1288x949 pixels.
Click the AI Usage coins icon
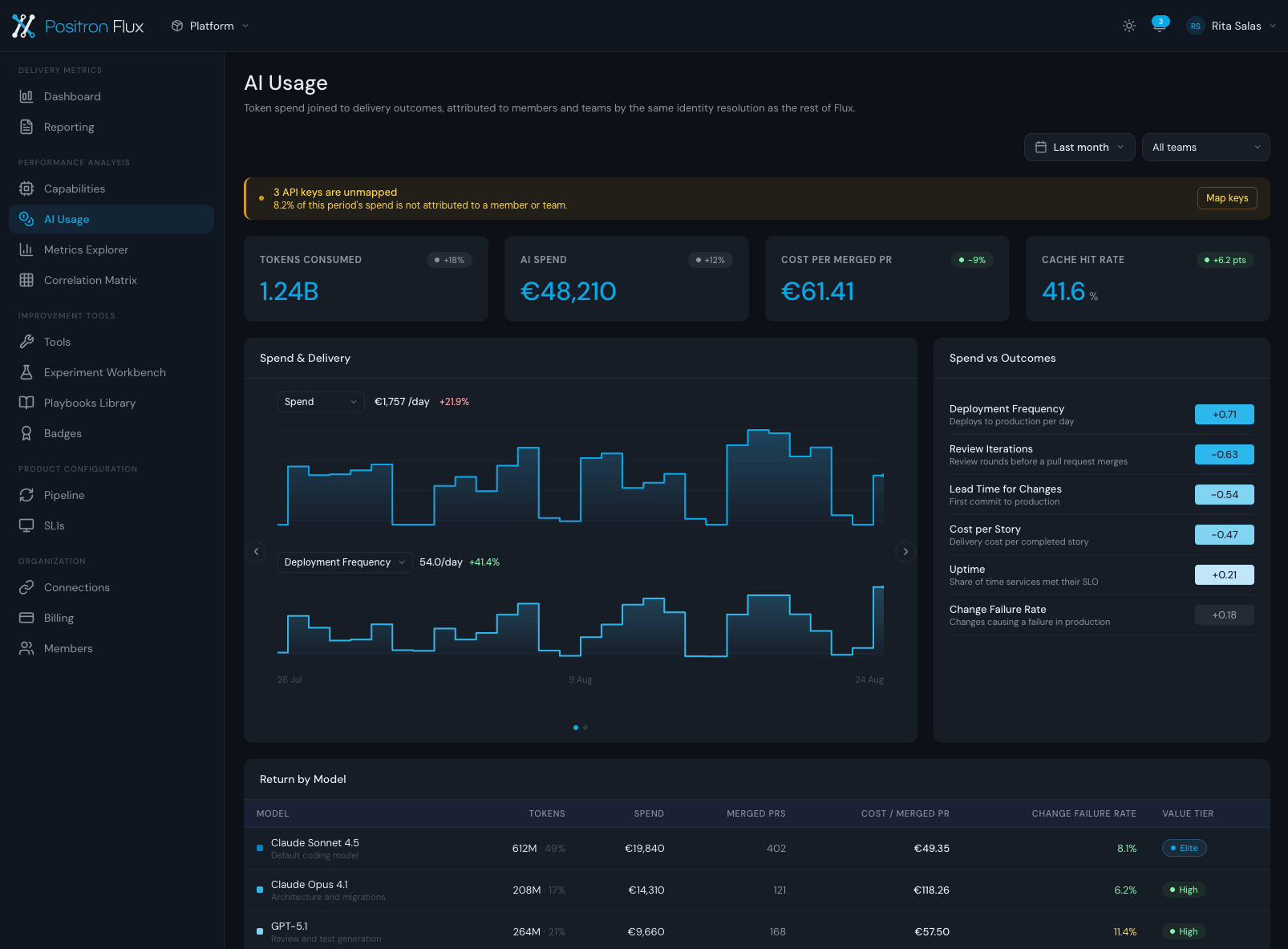tap(26, 219)
